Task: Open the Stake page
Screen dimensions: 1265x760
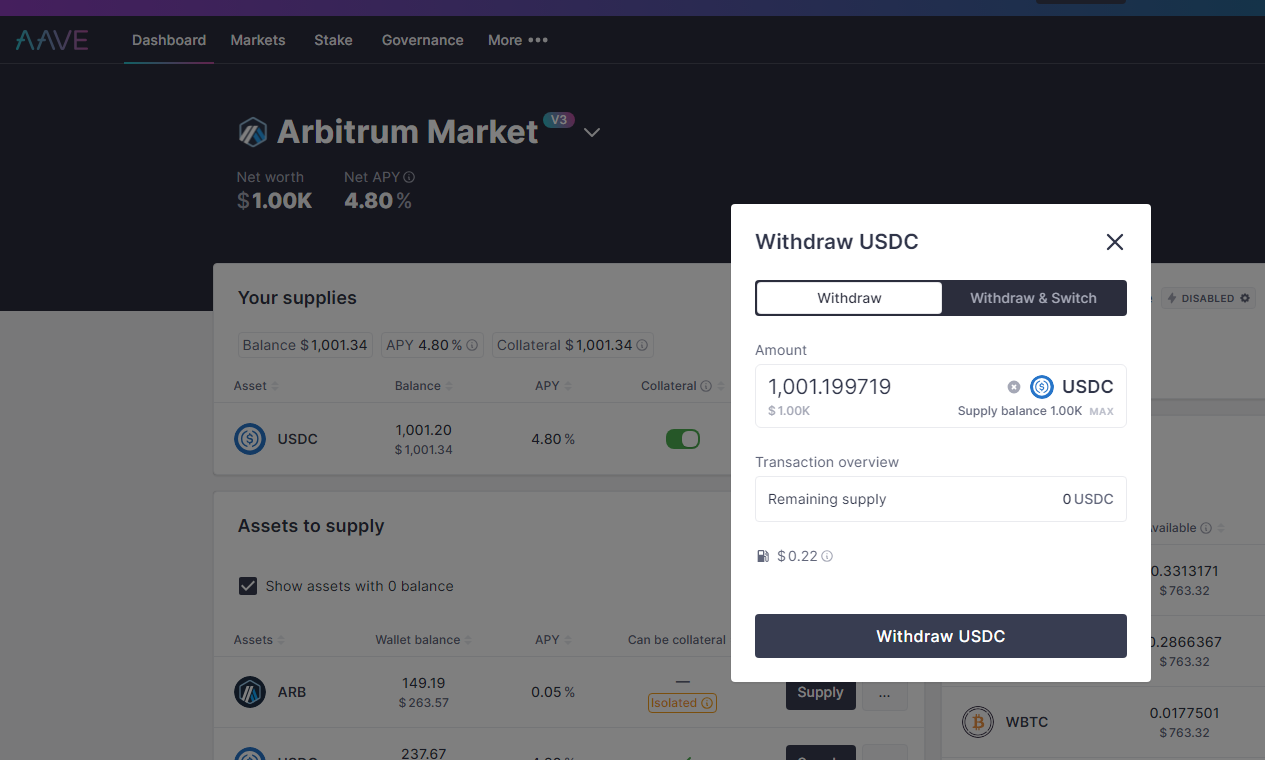Action: click(333, 40)
